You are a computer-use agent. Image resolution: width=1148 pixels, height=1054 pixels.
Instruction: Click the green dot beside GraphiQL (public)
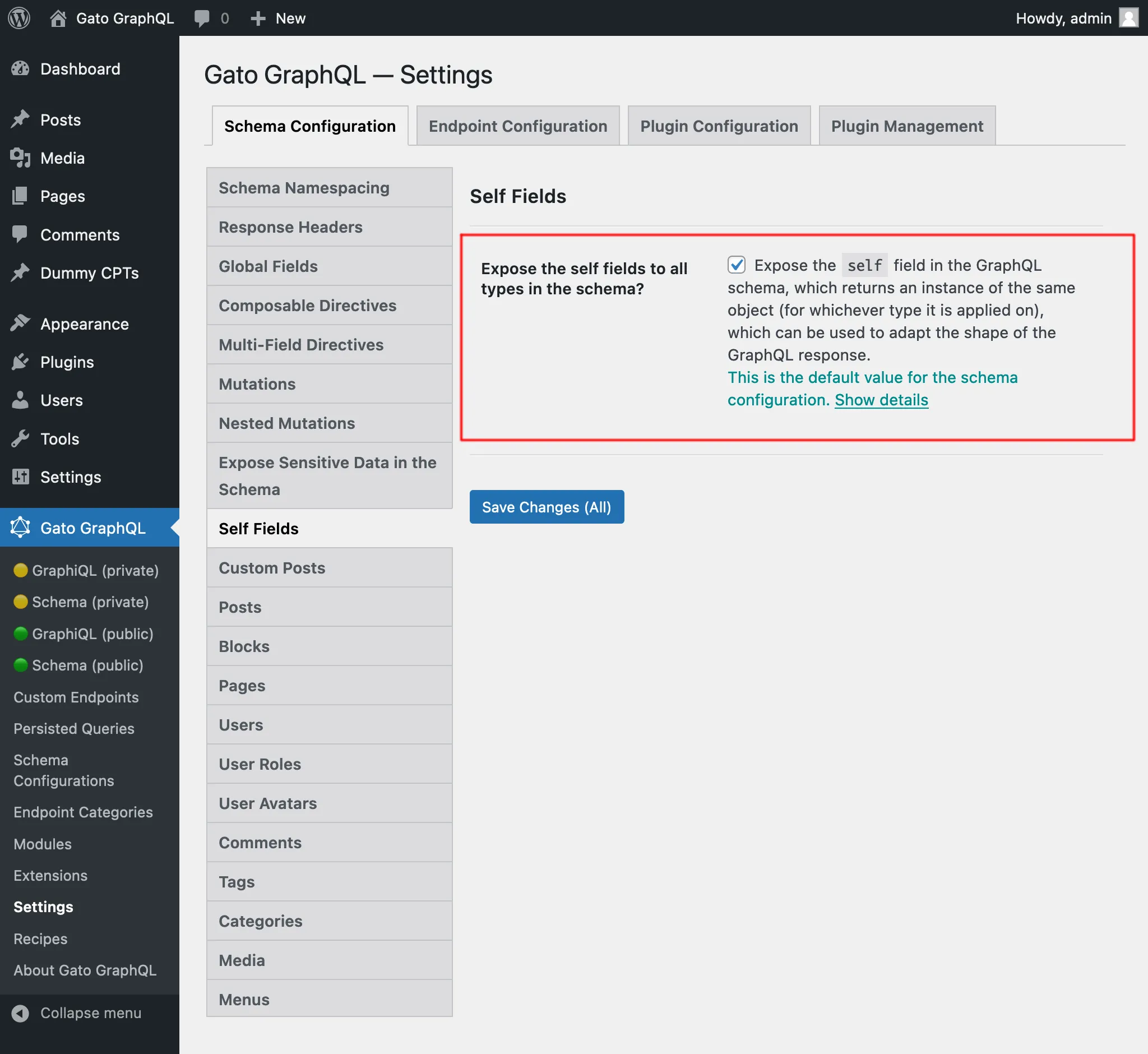click(21, 634)
